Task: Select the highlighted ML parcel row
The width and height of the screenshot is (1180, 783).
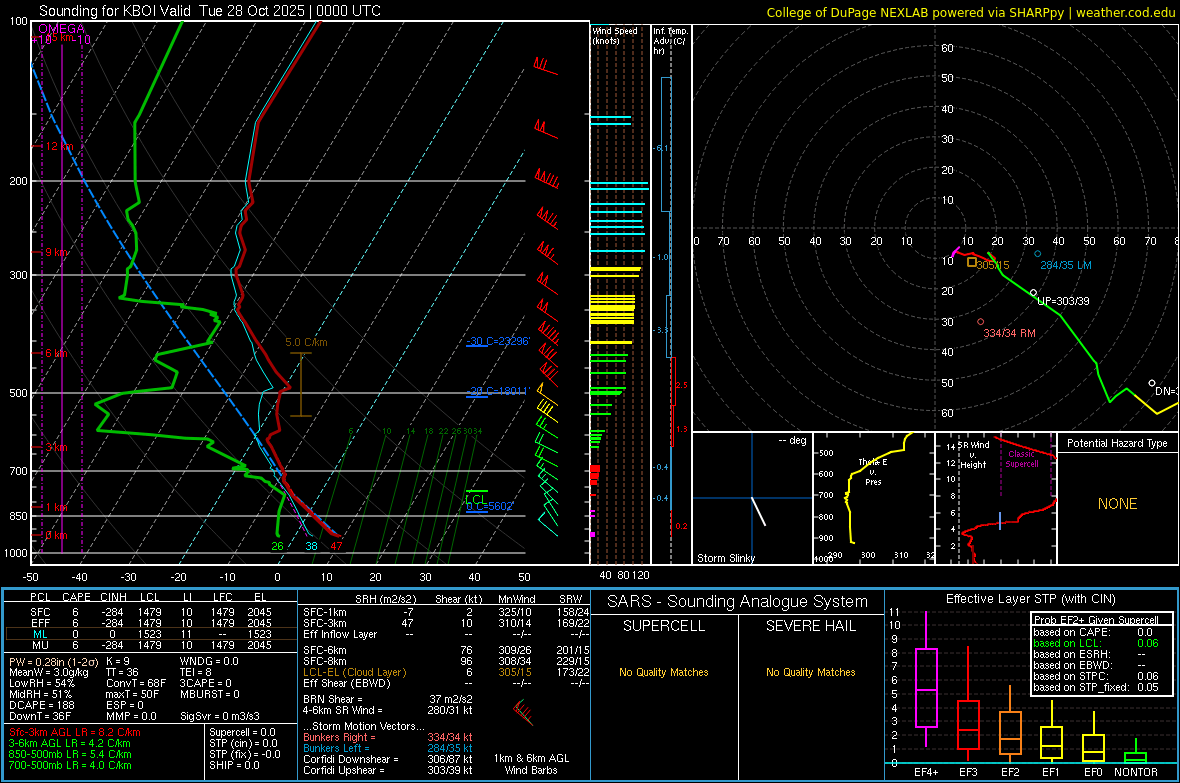Action: pyautogui.click(x=151, y=634)
